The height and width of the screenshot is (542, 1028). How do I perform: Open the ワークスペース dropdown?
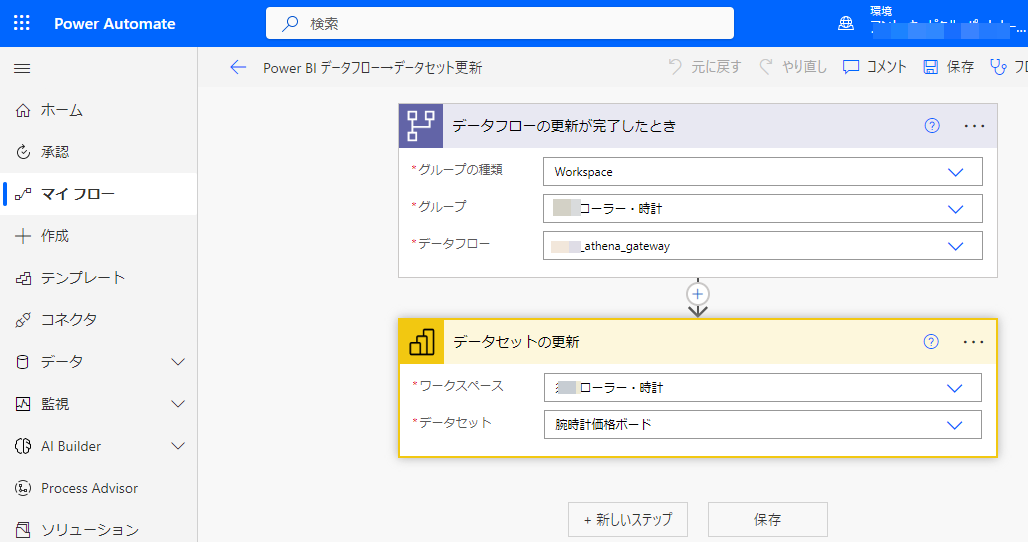762,387
